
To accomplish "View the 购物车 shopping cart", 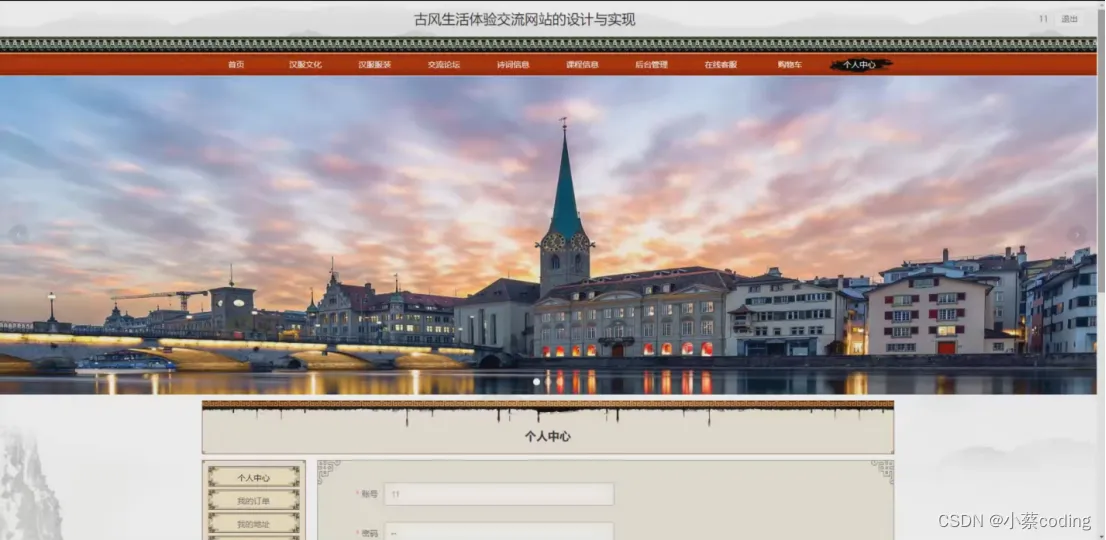I will click(x=789, y=65).
